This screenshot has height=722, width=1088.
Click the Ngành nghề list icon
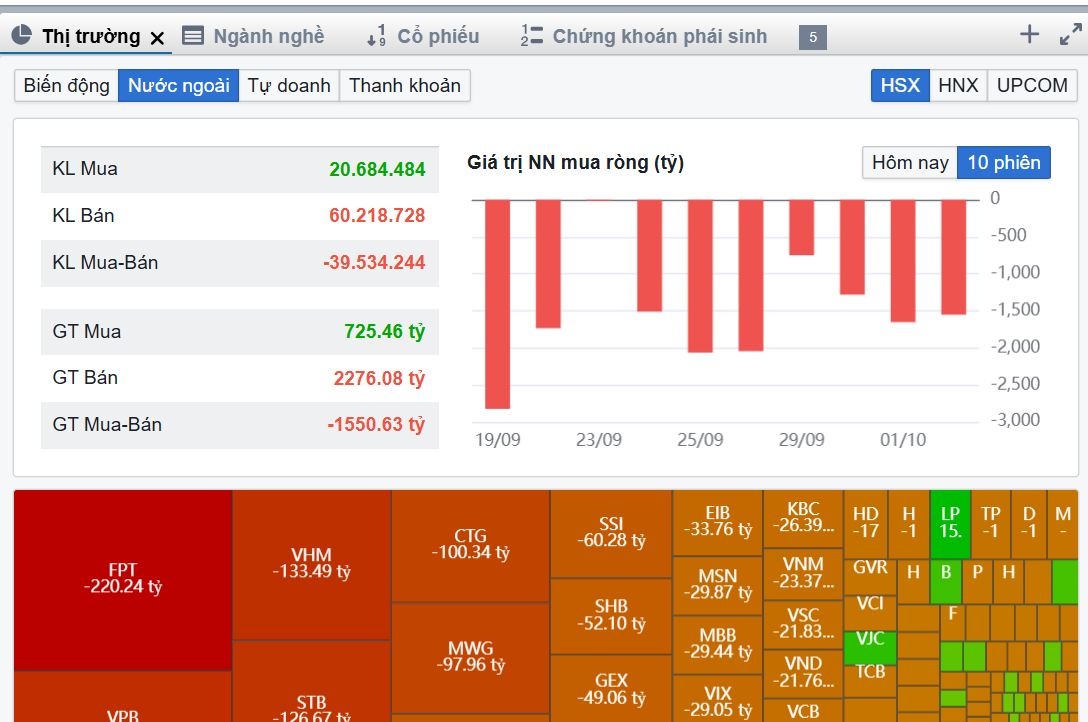193,36
